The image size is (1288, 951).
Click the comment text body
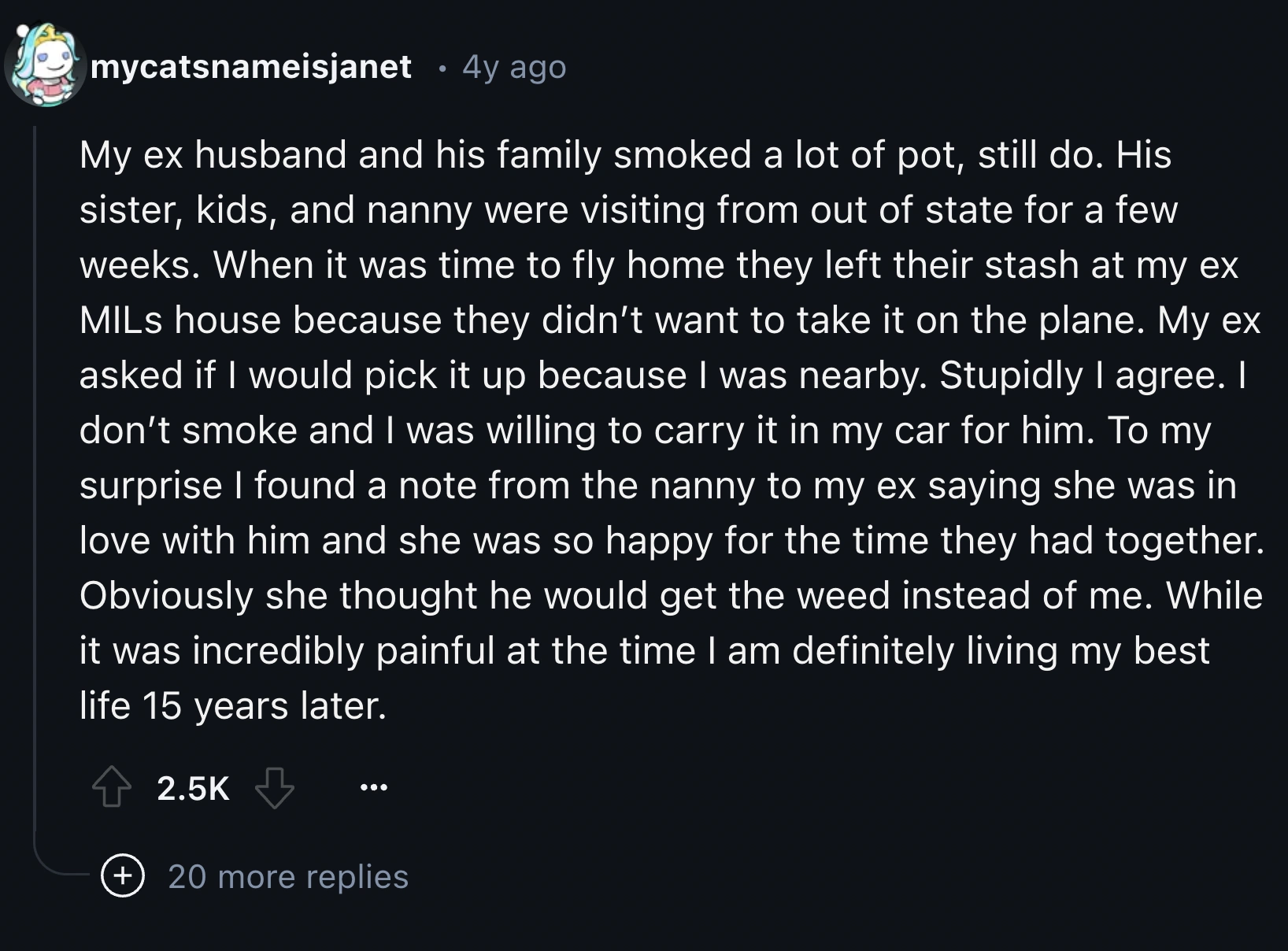pos(630,429)
